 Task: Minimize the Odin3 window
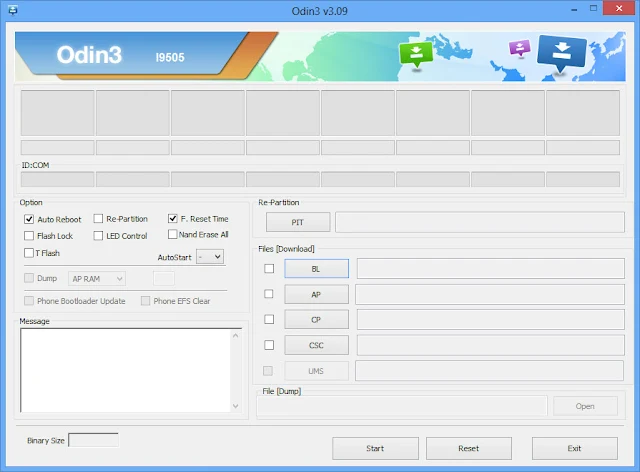pyautogui.click(x=574, y=9)
